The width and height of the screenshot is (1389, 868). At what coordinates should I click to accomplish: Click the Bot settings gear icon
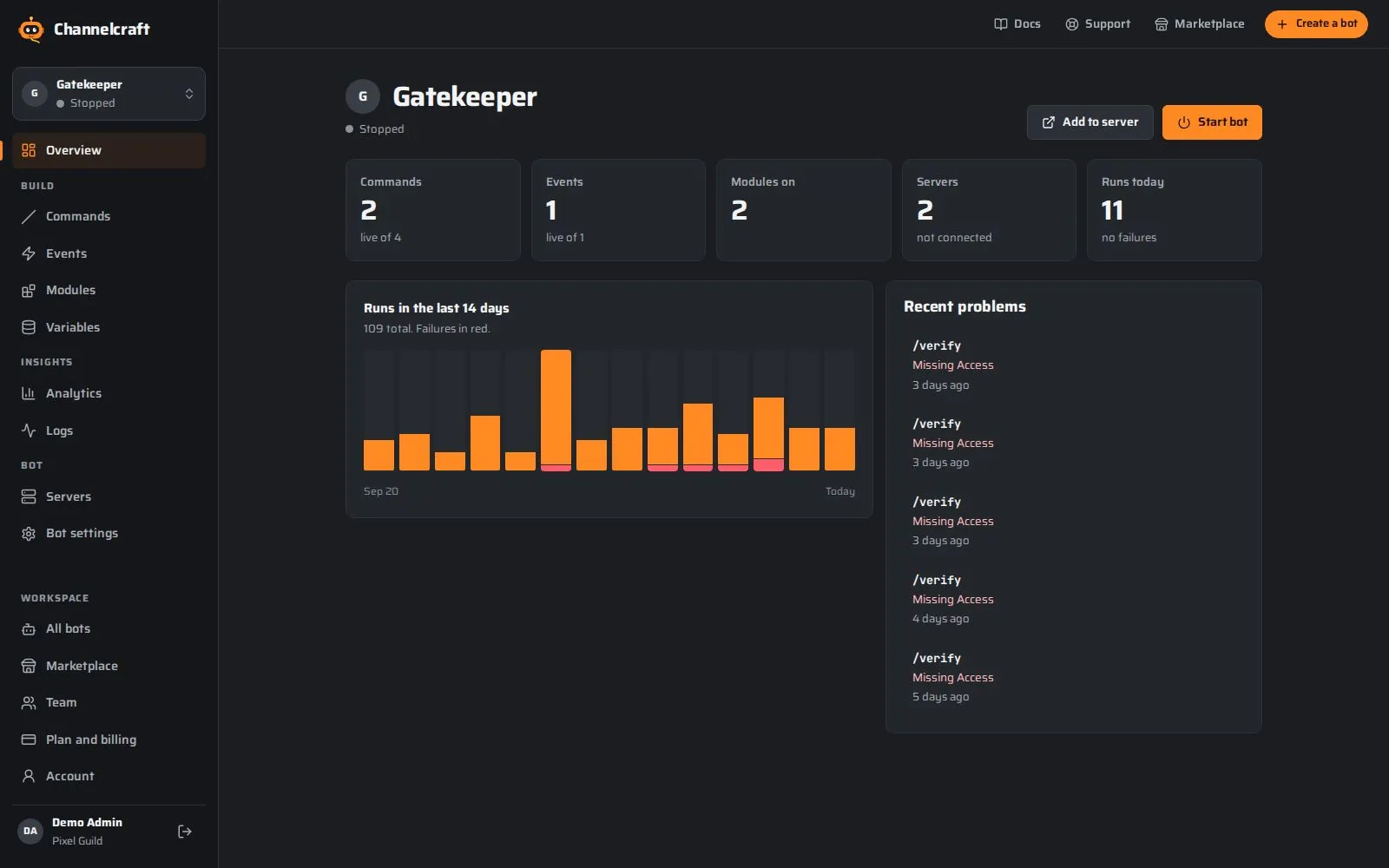tap(29, 533)
